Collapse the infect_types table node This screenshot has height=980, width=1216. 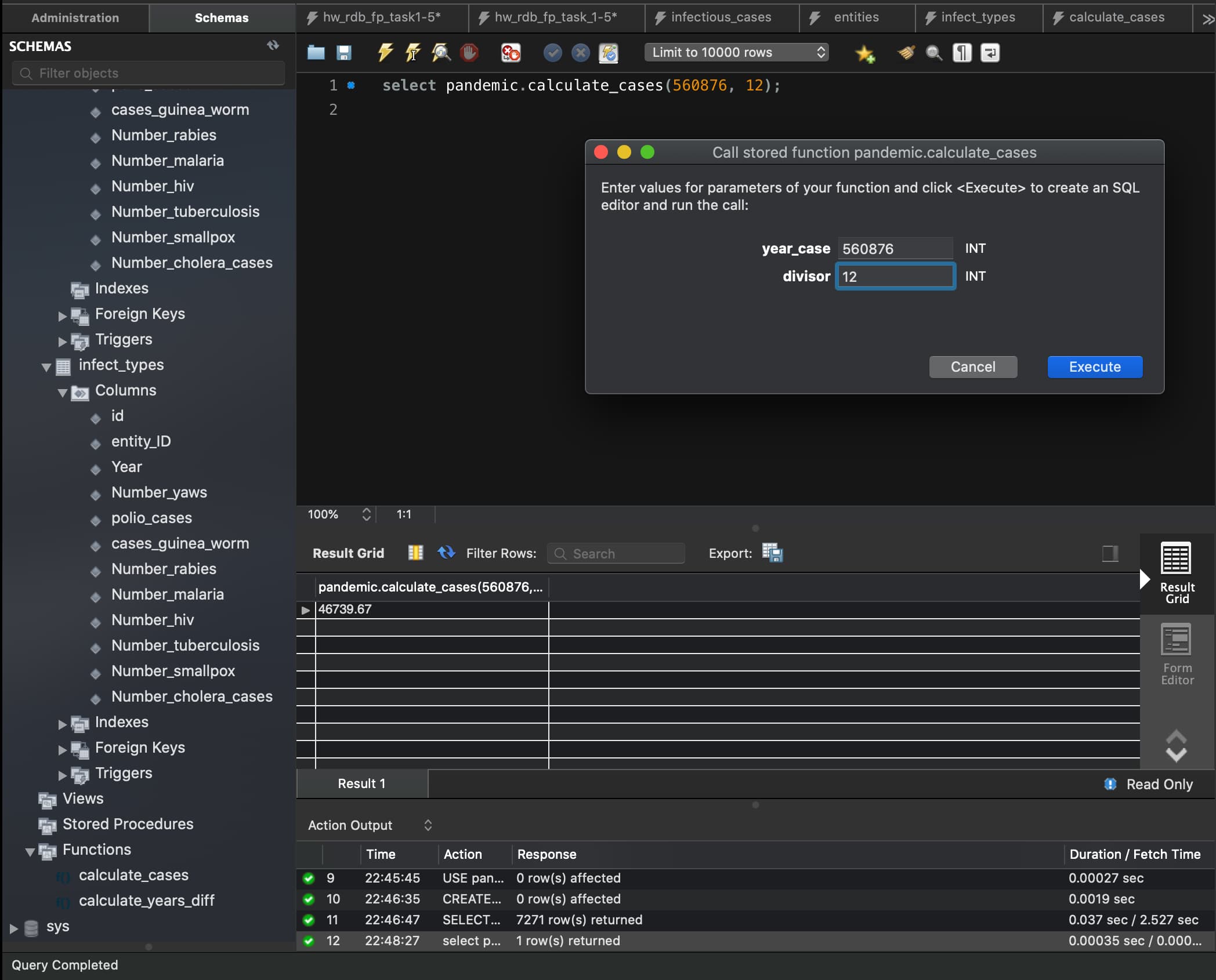46,366
